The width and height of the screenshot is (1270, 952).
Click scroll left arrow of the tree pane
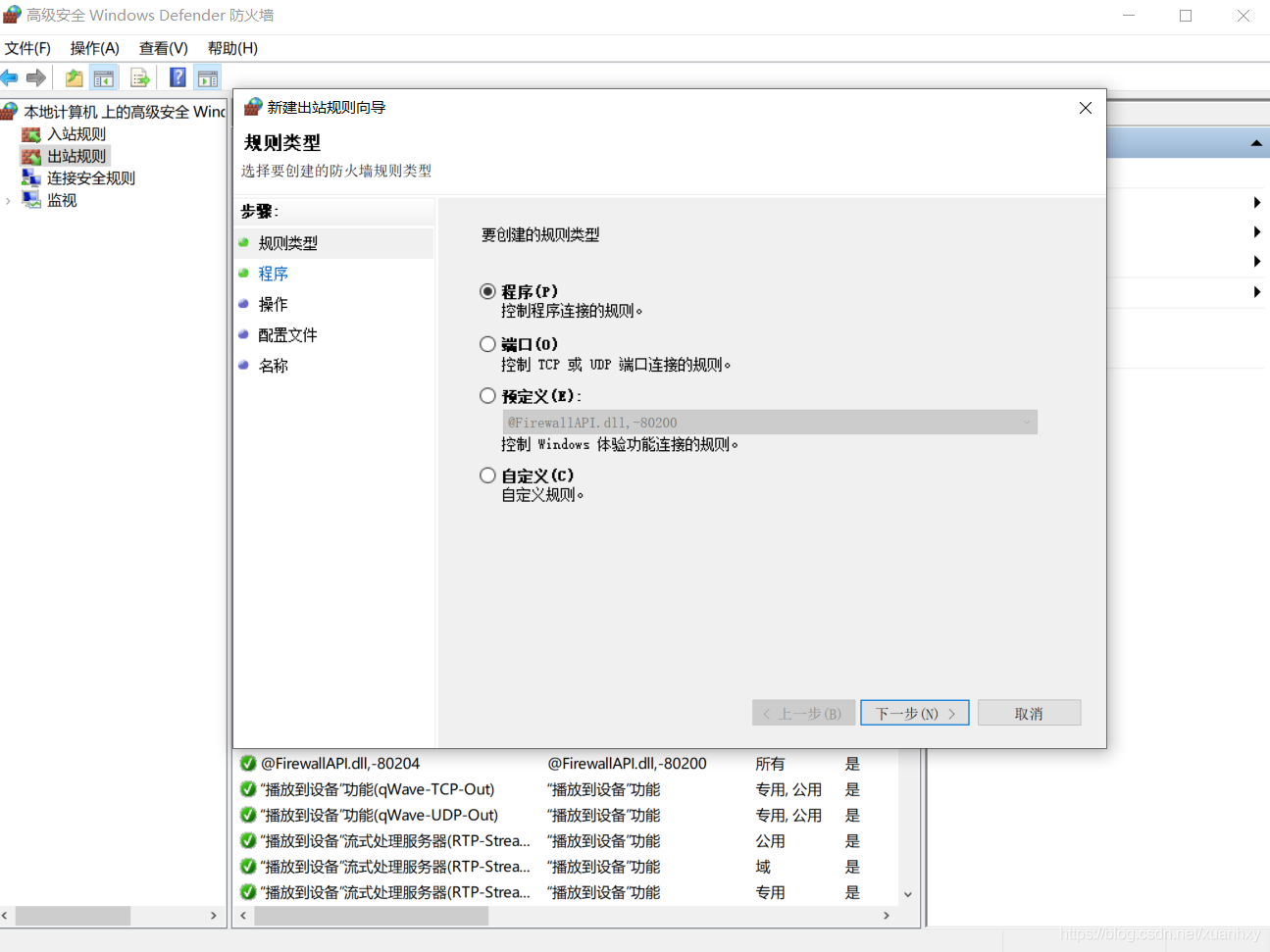click(5, 916)
